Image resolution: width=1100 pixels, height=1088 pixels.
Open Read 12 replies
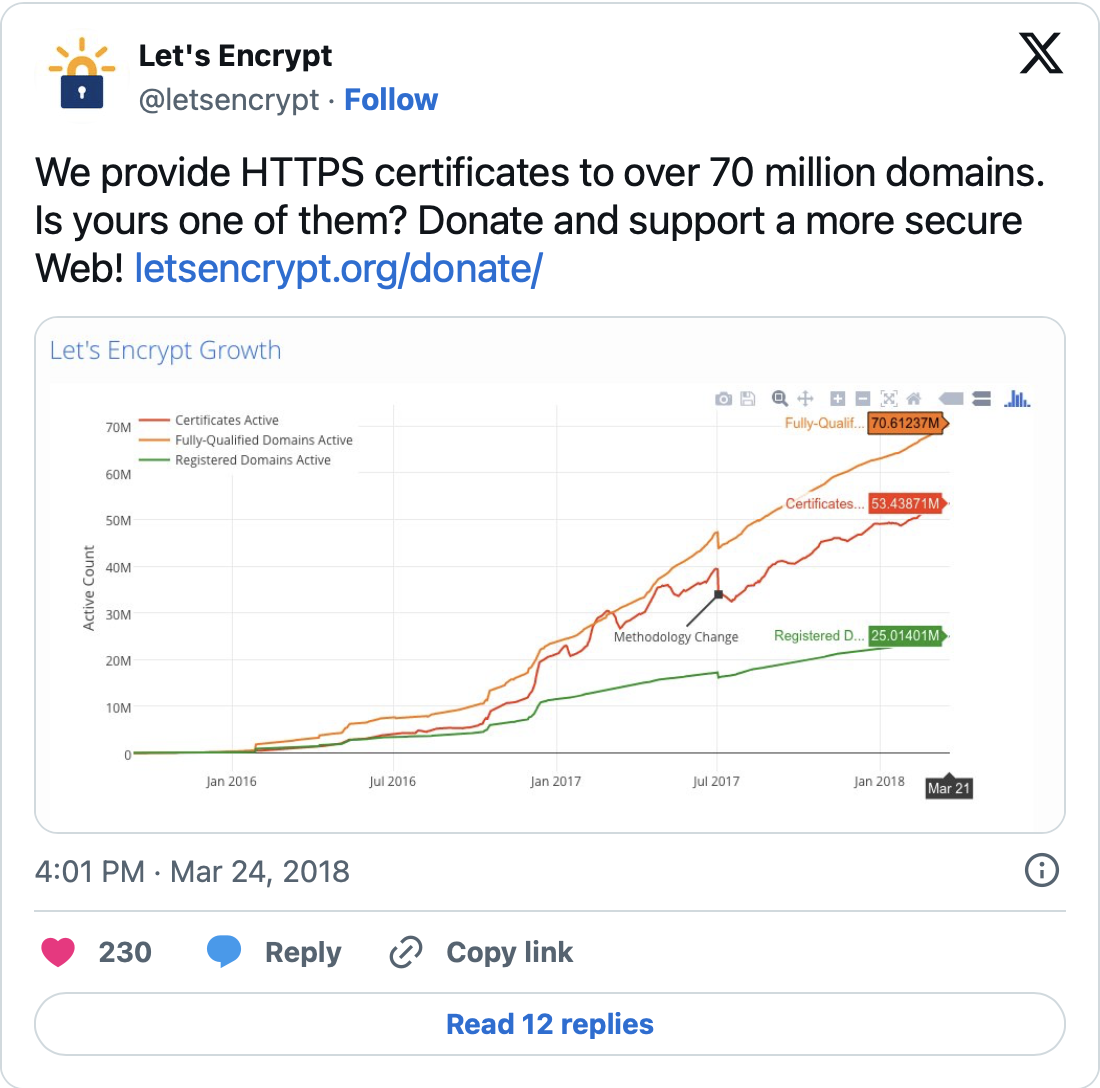(x=549, y=1024)
